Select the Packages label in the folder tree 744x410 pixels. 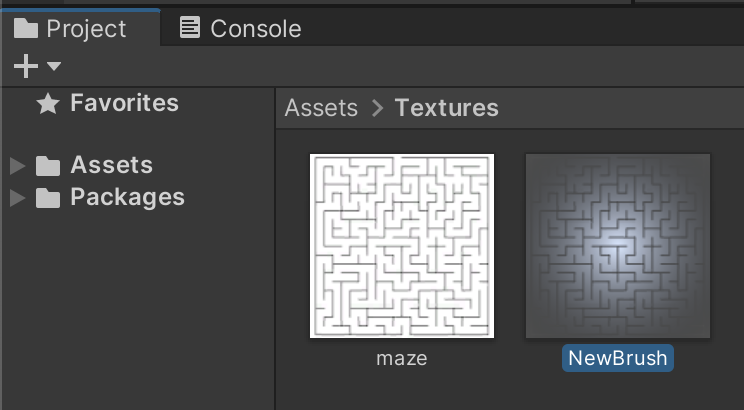(127, 197)
